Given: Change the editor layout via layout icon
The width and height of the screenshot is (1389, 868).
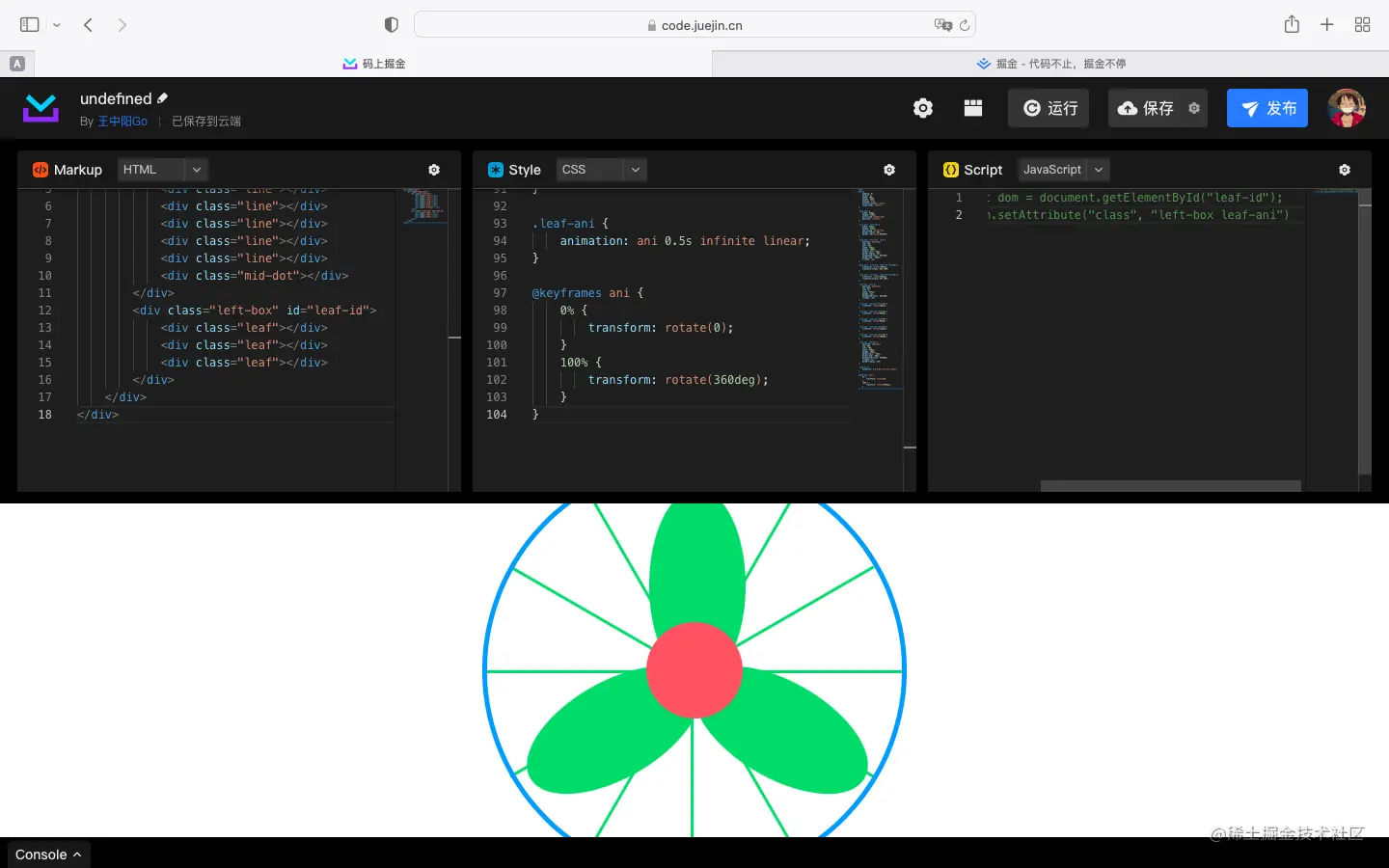Looking at the screenshot, I should (973, 108).
